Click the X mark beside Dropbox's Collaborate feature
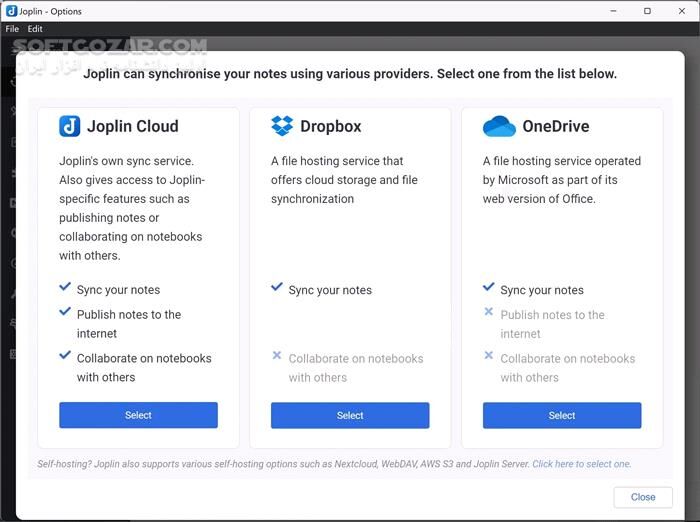Viewport: 700px width, 522px height. (277, 355)
